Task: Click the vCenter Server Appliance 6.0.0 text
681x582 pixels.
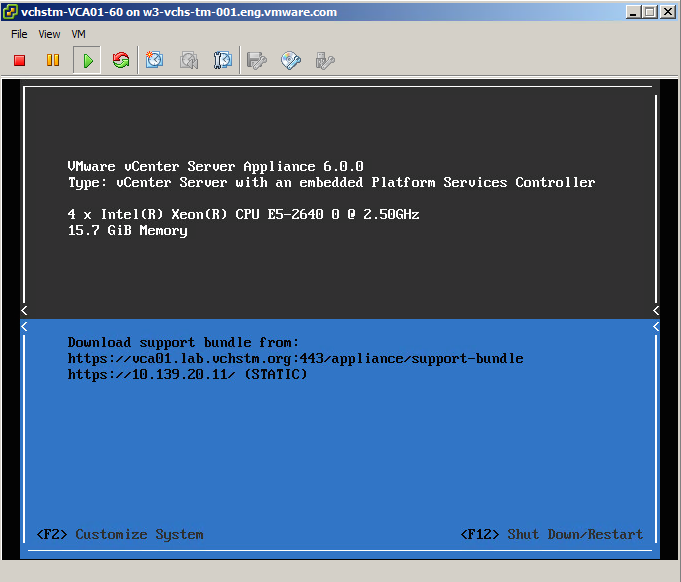Action: coord(215,166)
